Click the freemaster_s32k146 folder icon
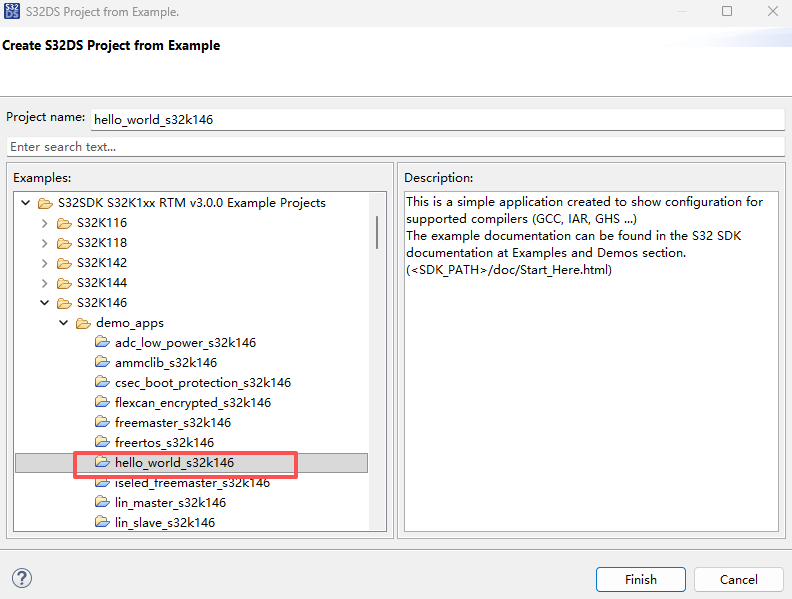The width and height of the screenshot is (792, 599). click(x=103, y=422)
